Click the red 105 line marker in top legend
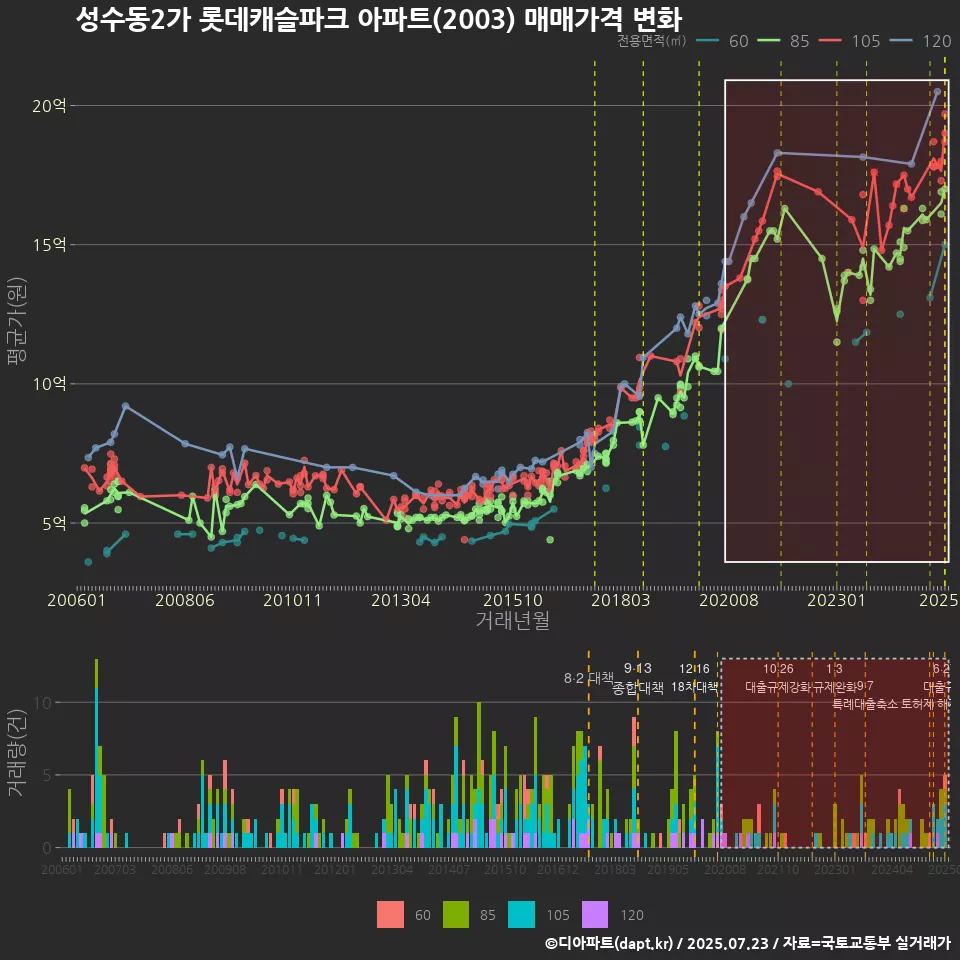 click(x=830, y=41)
